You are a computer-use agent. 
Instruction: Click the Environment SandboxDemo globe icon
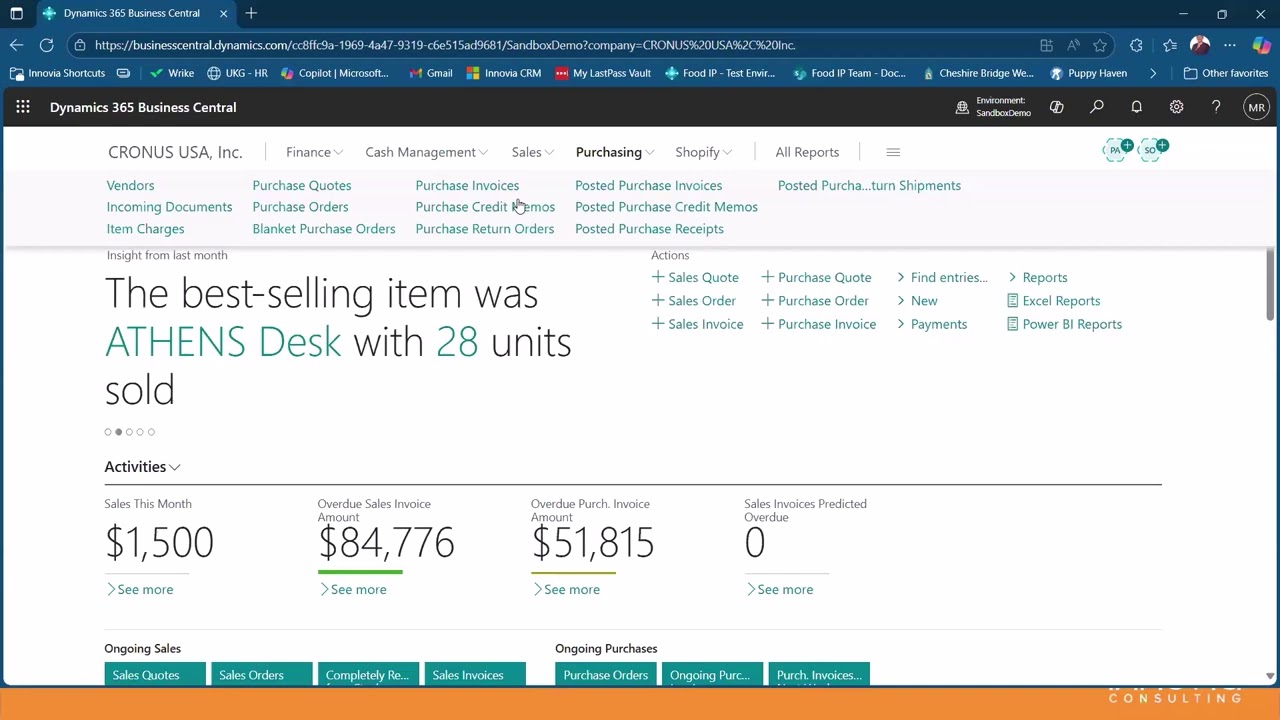point(962,107)
